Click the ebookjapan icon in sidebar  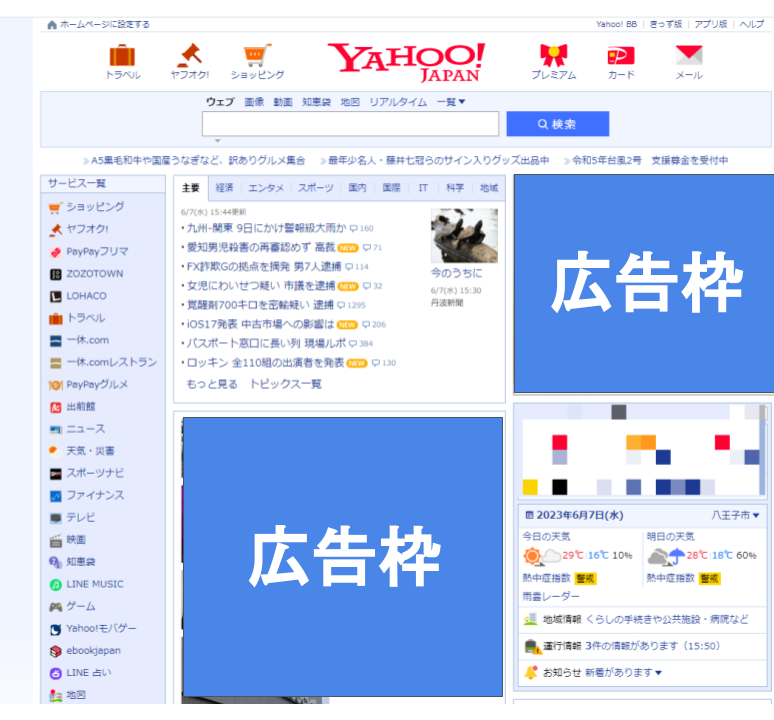[56, 651]
